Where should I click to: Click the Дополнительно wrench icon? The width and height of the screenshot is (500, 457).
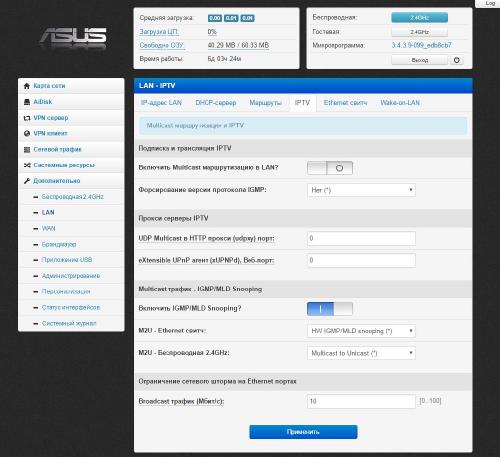tap(27, 181)
